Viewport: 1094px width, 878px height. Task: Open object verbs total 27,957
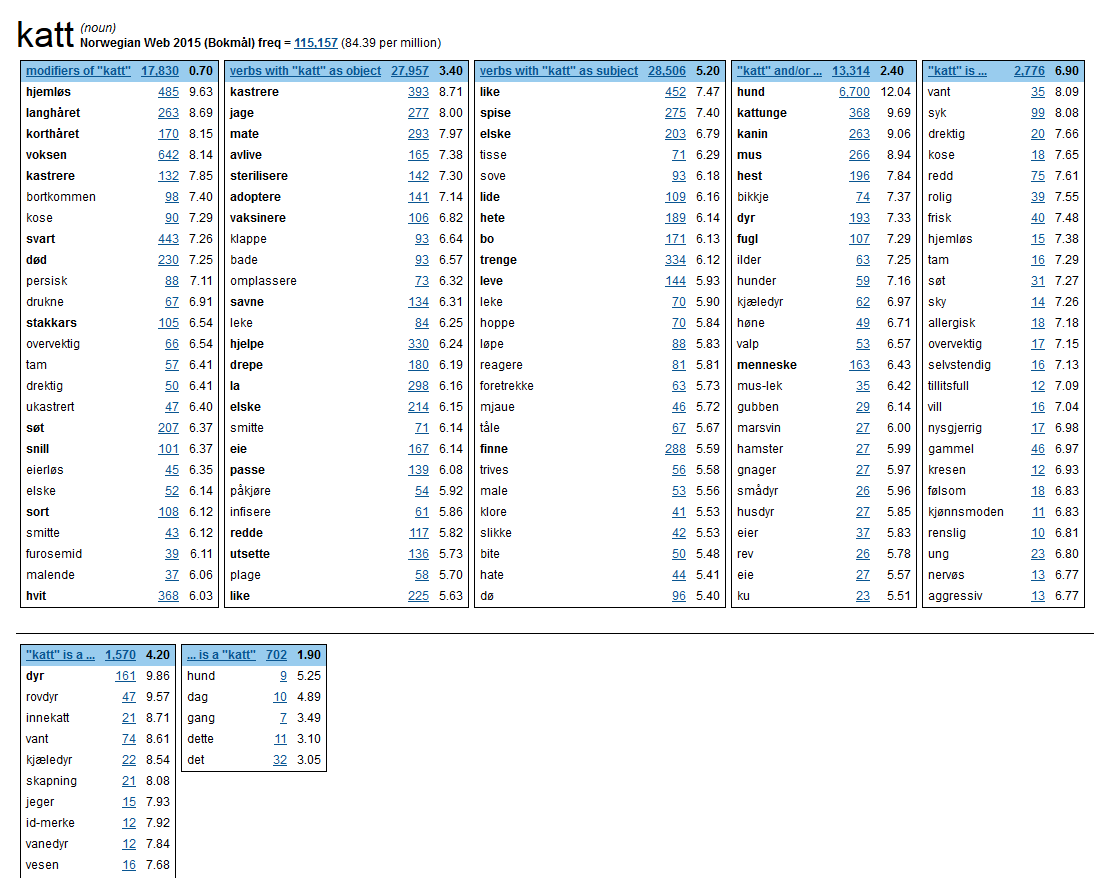410,70
